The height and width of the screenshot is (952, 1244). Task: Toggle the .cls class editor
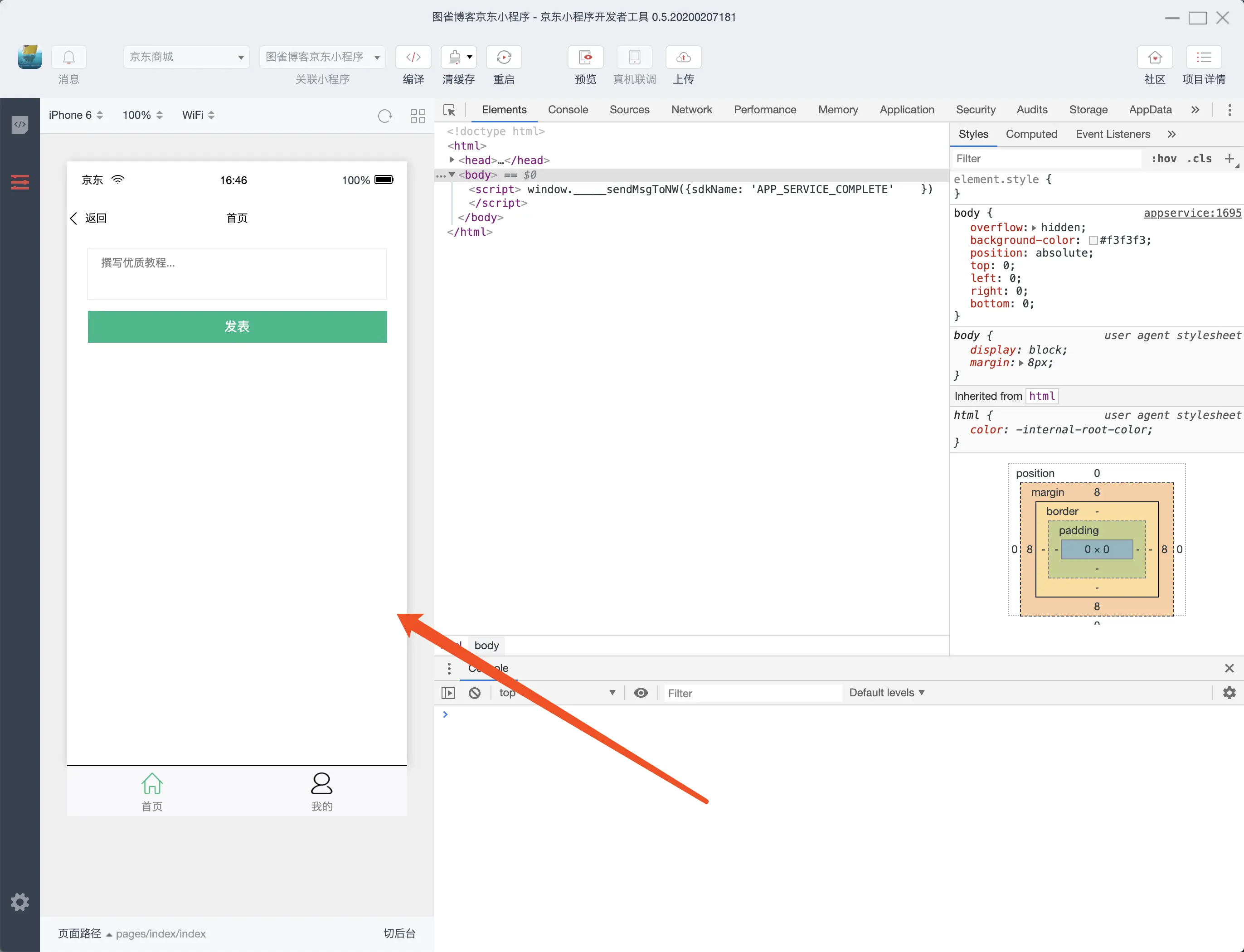tap(1199, 159)
